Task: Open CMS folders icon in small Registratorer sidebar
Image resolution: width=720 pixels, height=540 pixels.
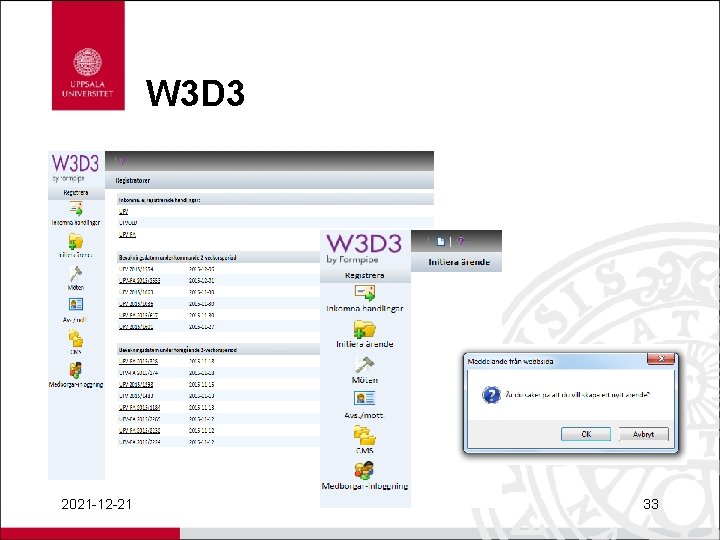Action: coord(76,339)
